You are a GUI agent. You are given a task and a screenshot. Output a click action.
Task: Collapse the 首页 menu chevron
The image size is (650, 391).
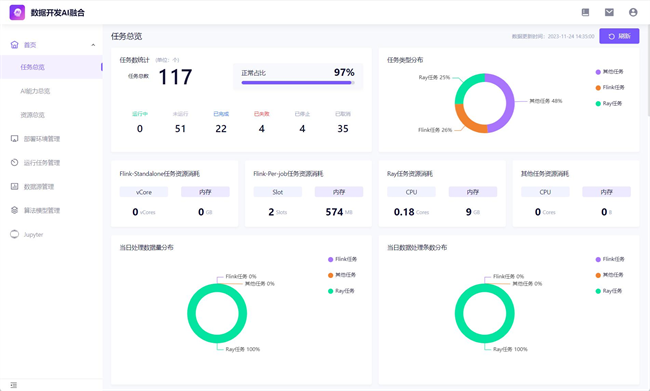point(93,45)
